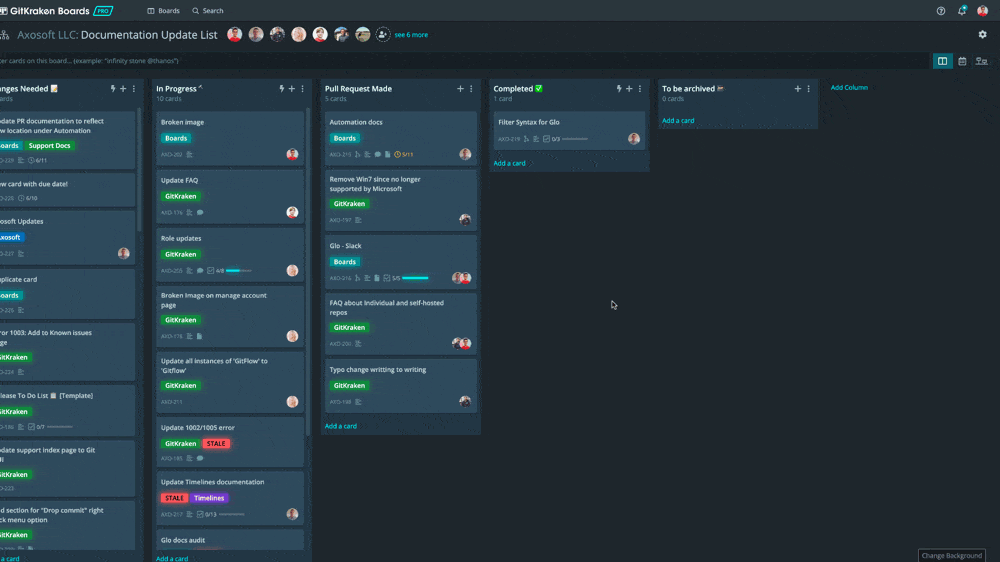The width and height of the screenshot is (1000, 562).
Task: Click the checklist icon on Filter Syntax for Glo
Action: [x=546, y=139]
